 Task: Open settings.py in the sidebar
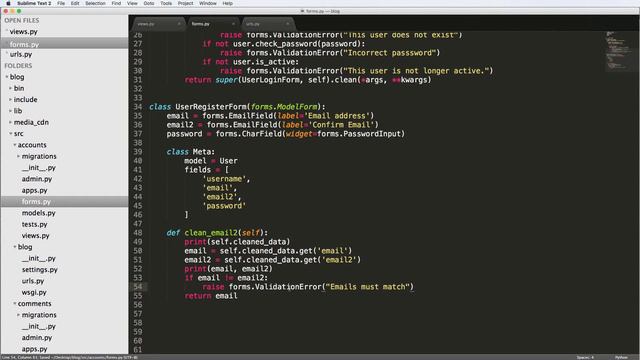click(40, 270)
